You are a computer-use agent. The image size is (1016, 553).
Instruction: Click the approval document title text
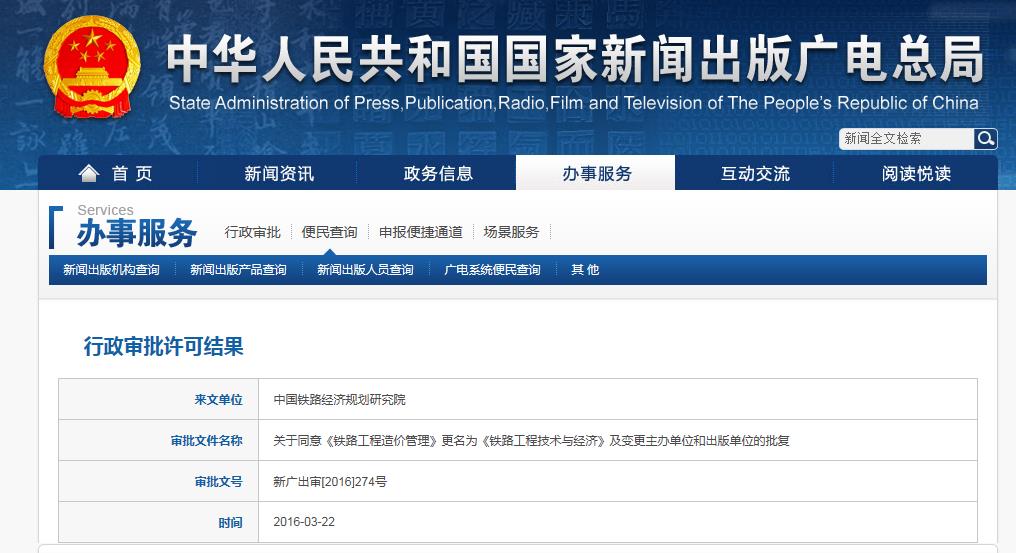pos(531,441)
